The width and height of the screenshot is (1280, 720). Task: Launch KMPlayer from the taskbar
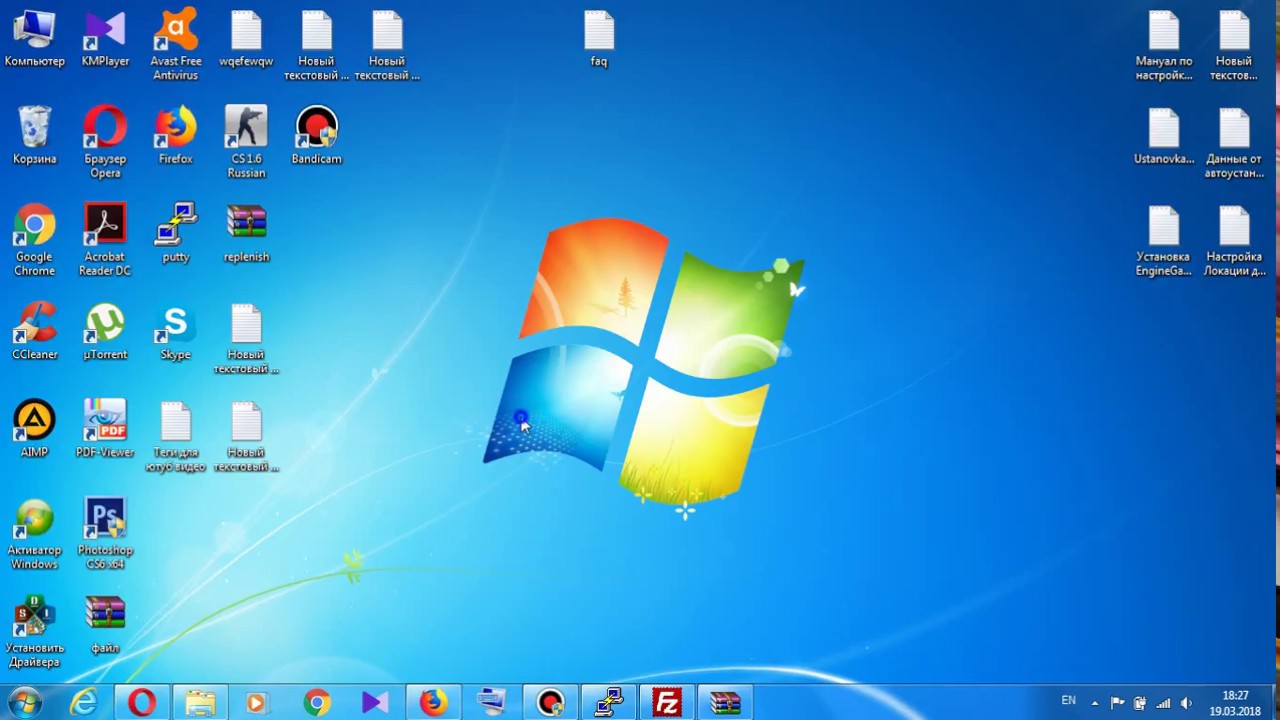pos(375,703)
